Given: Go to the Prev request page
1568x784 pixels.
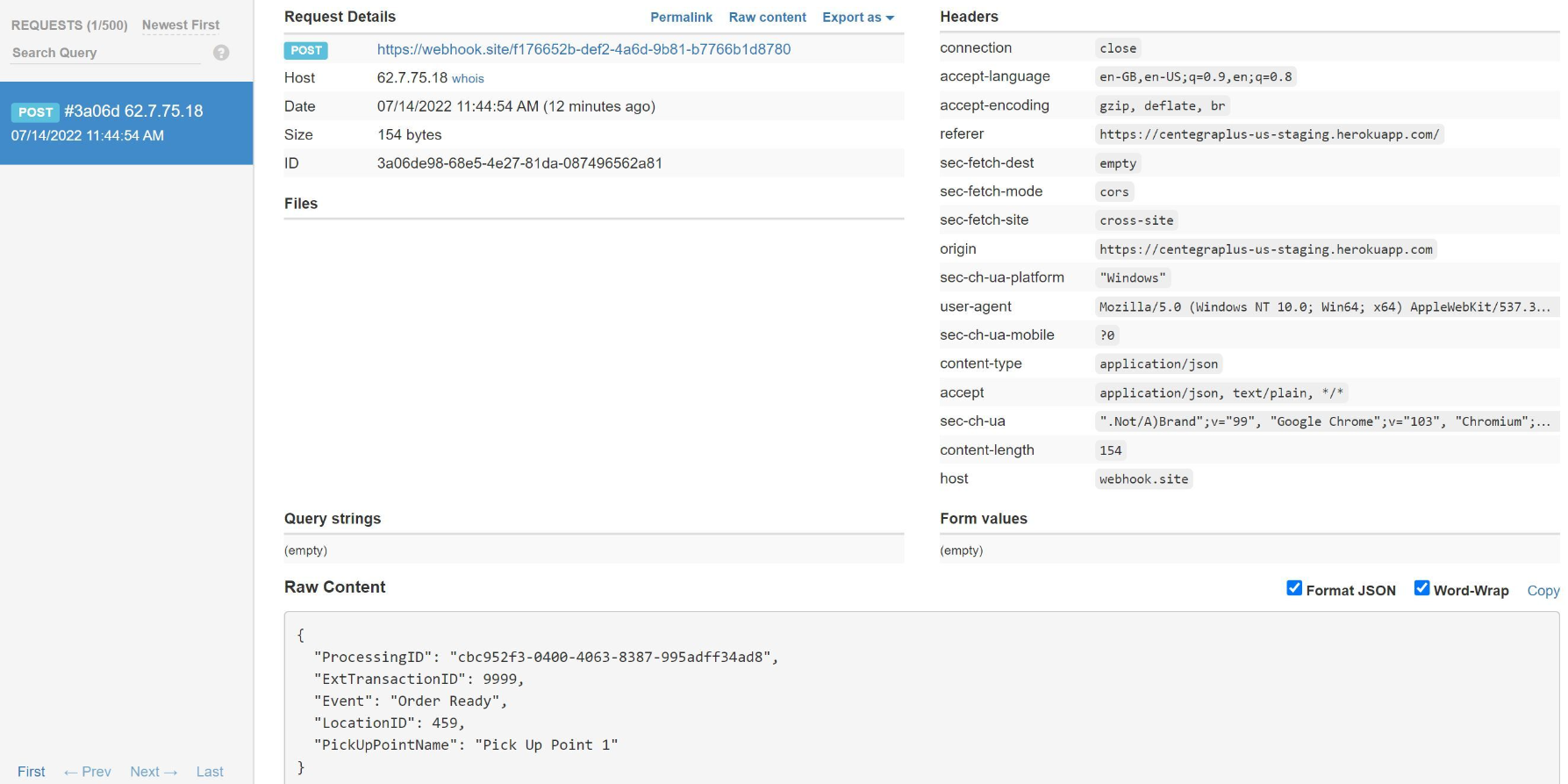Looking at the screenshot, I should [x=88, y=772].
